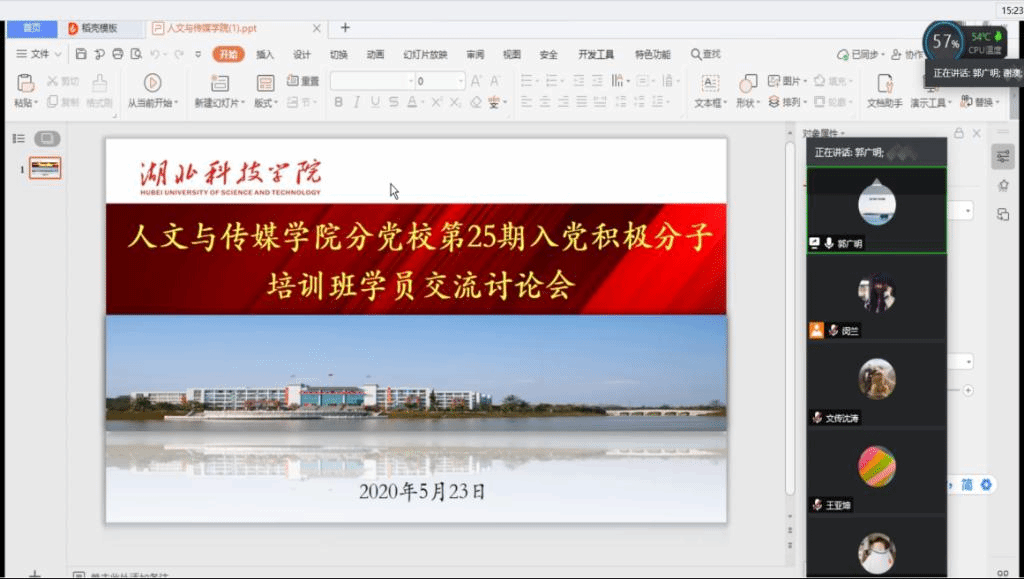
Task: Click the outline view icon above thumbnails
Action: [19, 138]
